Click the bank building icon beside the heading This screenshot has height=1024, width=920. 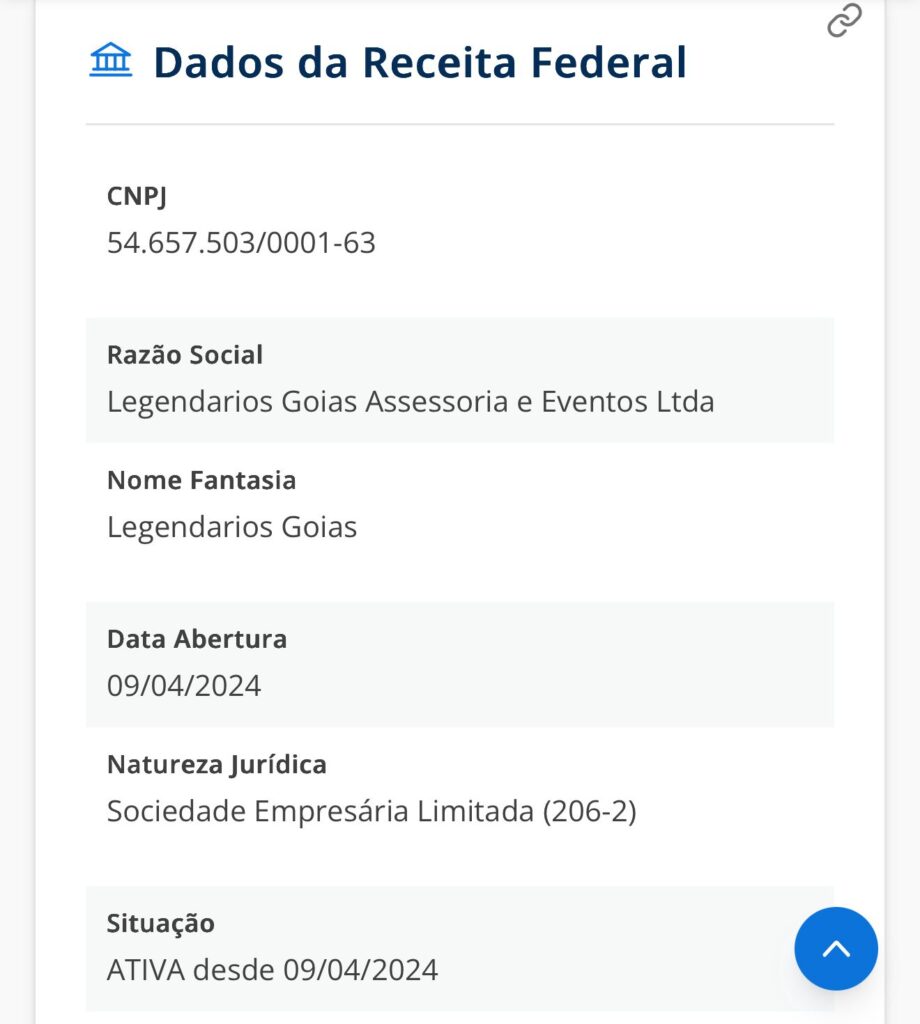tap(110, 61)
